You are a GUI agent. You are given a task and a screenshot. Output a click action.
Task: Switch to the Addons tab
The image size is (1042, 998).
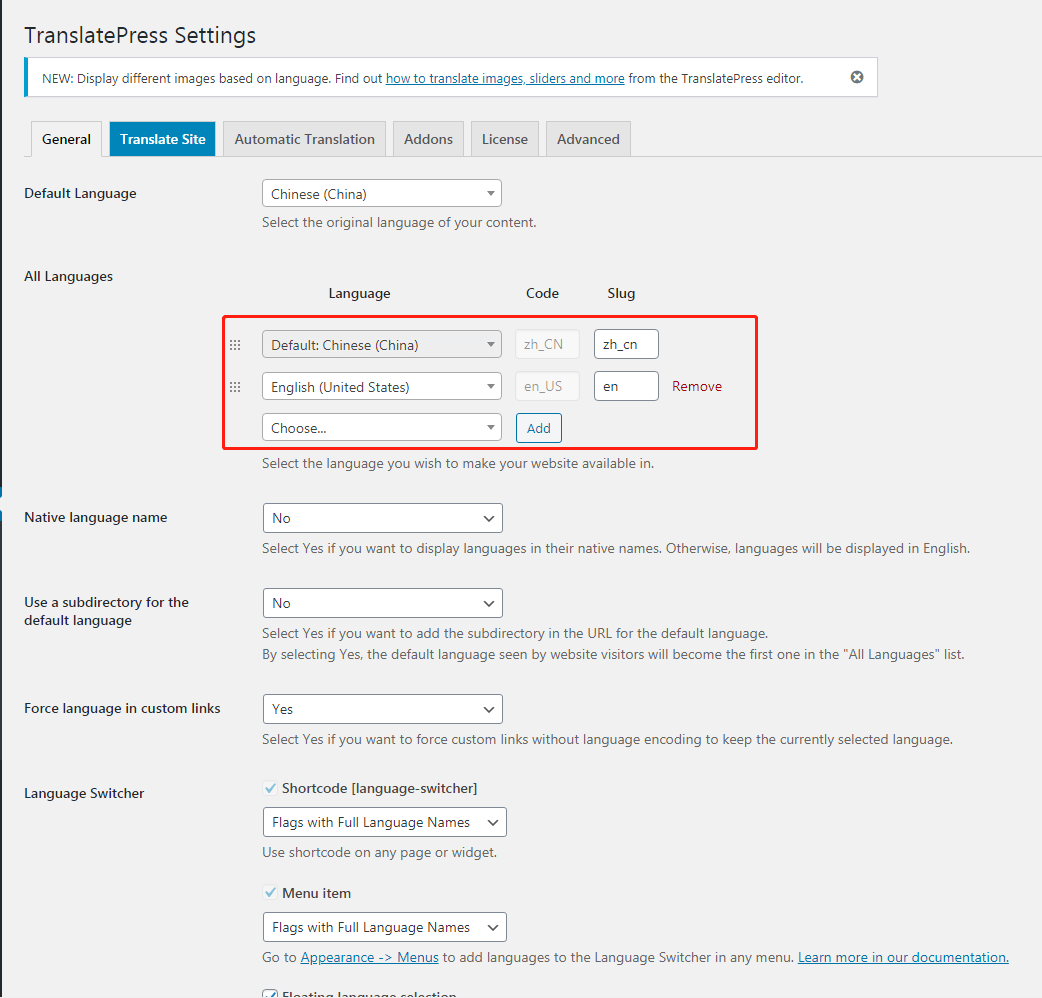coord(428,139)
